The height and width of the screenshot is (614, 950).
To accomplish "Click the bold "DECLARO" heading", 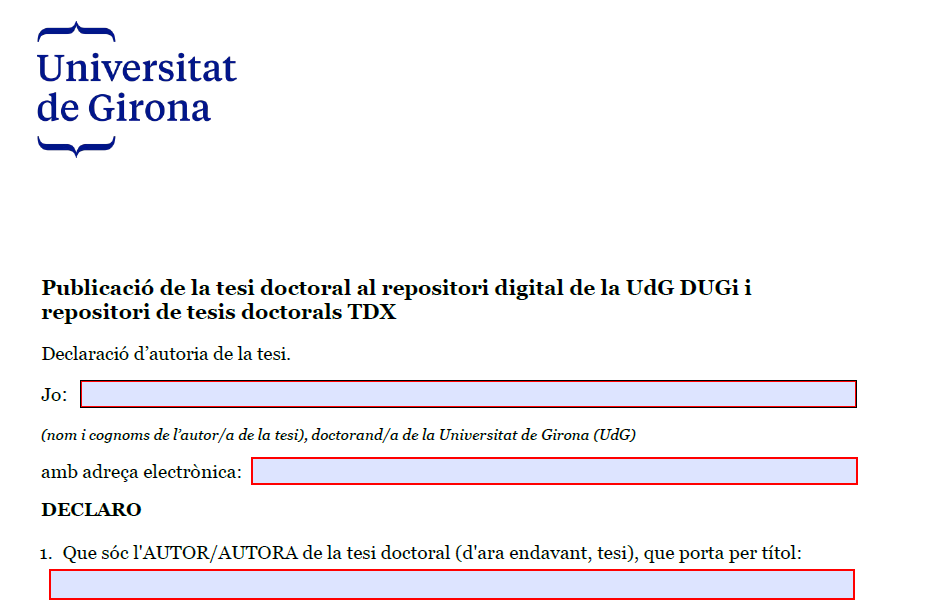I will 91,510.
